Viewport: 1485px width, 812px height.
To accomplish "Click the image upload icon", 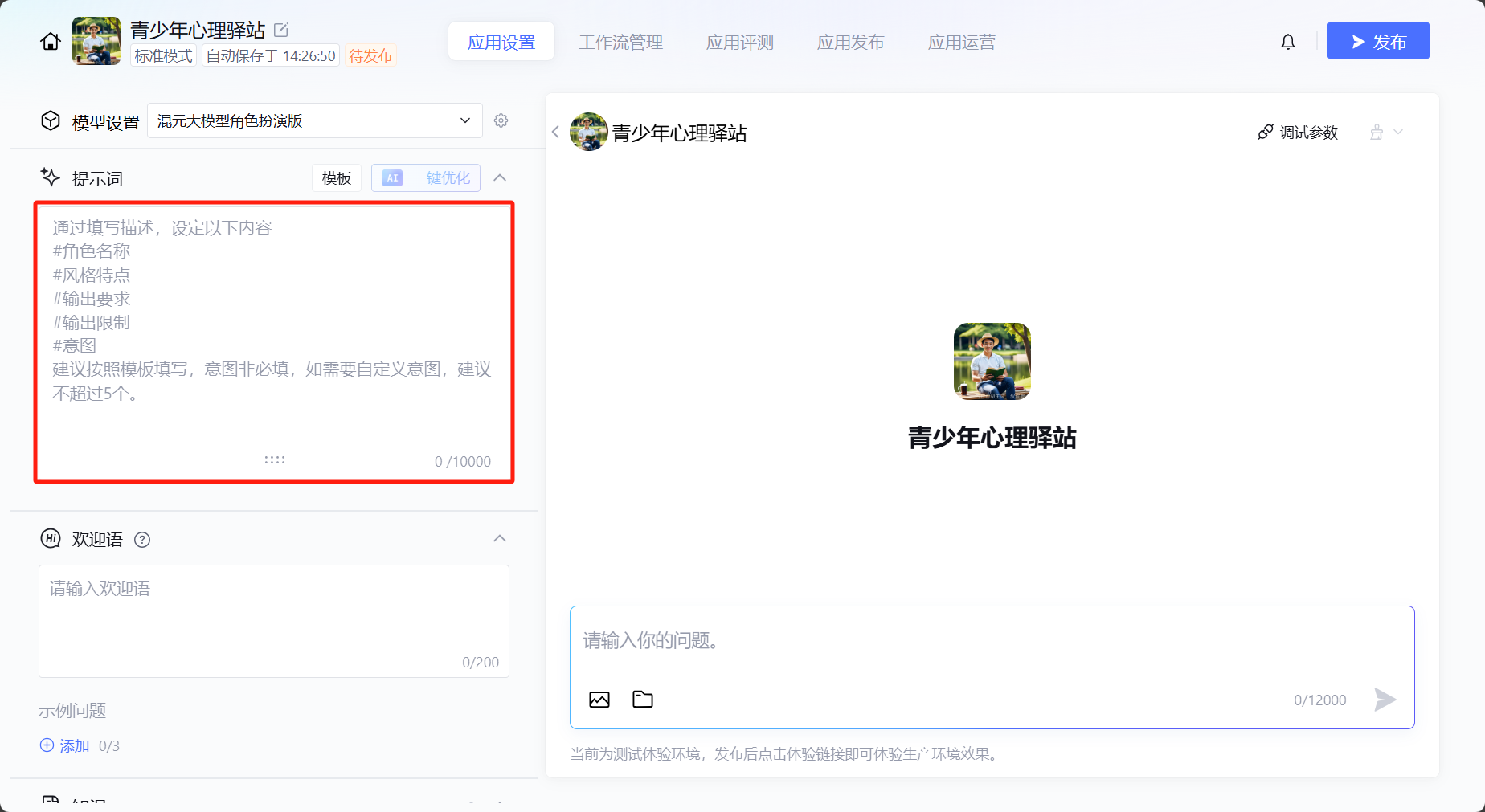I will [x=599, y=700].
